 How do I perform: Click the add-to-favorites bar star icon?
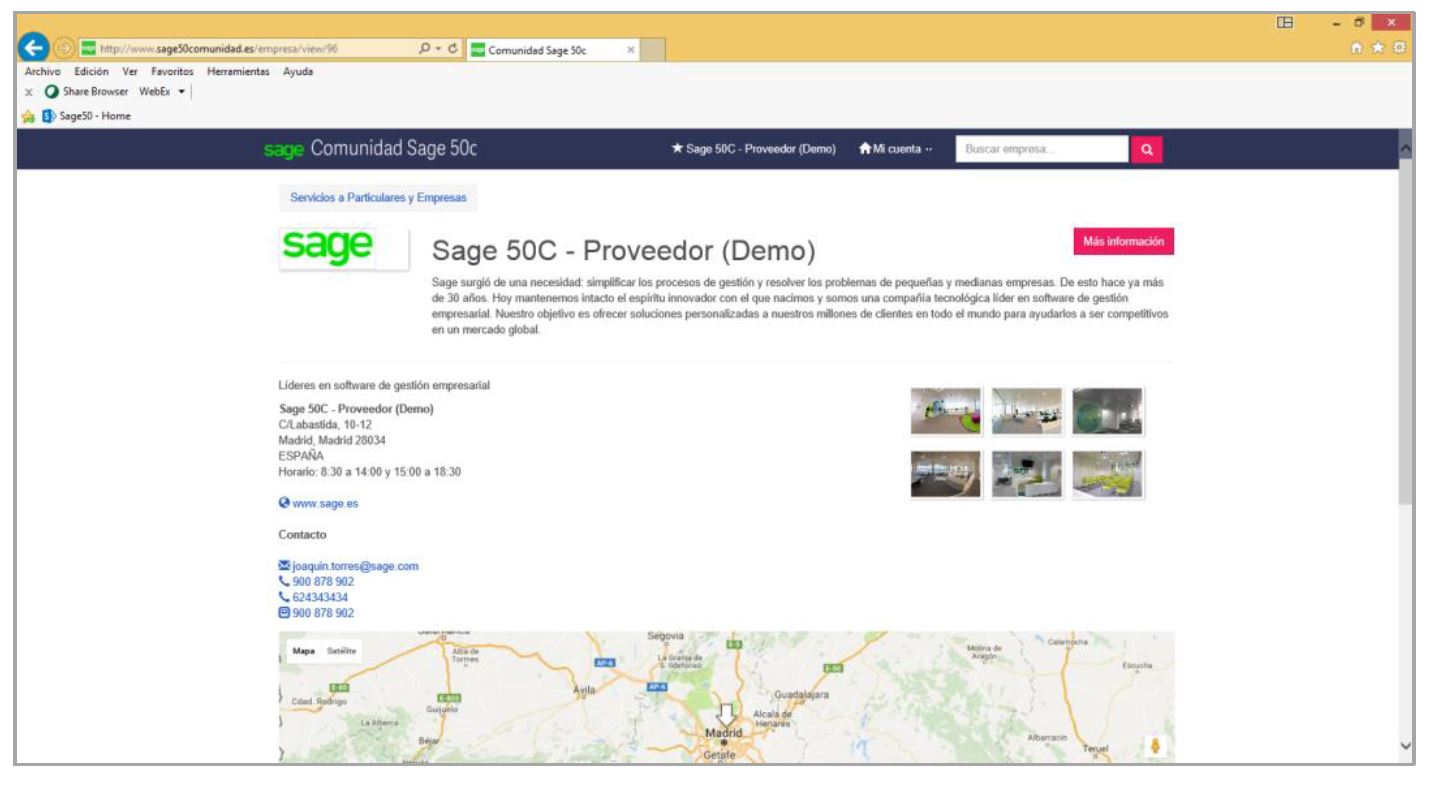26,116
